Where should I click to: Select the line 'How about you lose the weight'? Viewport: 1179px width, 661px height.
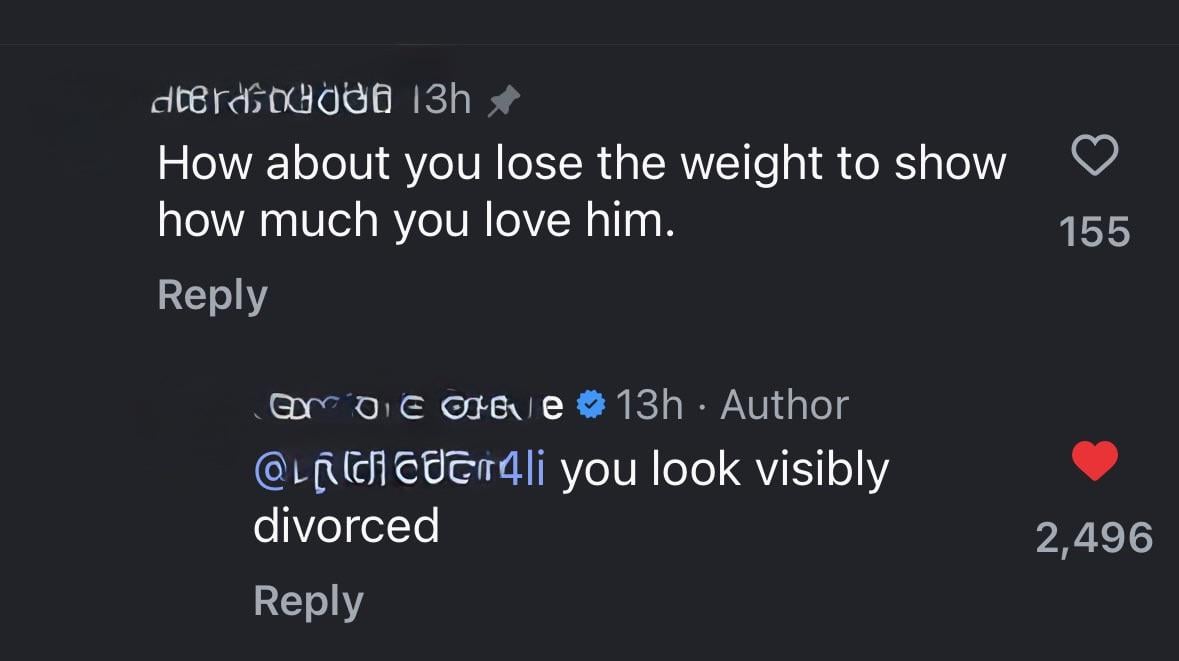tap(580, 164)
